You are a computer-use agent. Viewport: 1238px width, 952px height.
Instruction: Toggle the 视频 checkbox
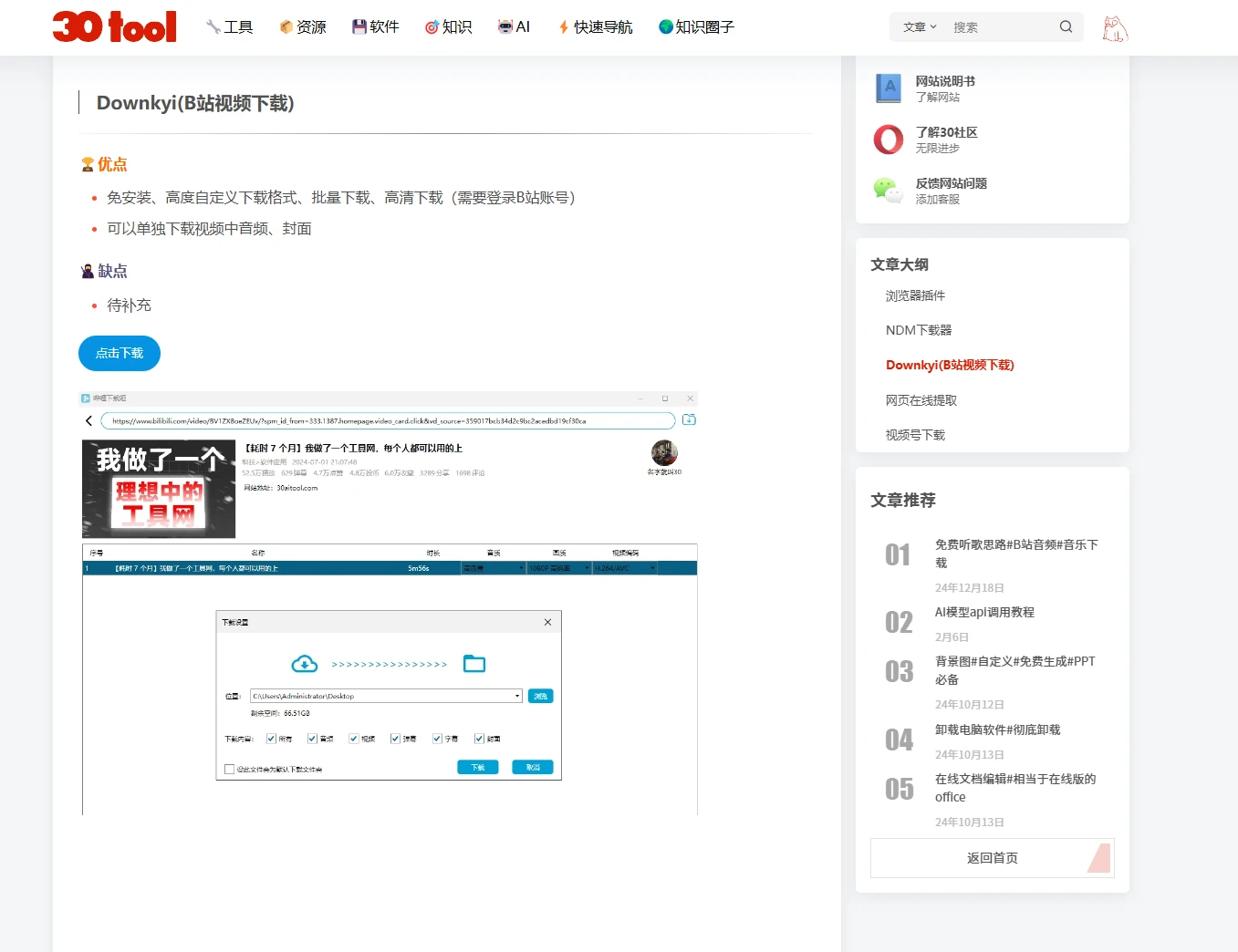[x=353, y=739]
